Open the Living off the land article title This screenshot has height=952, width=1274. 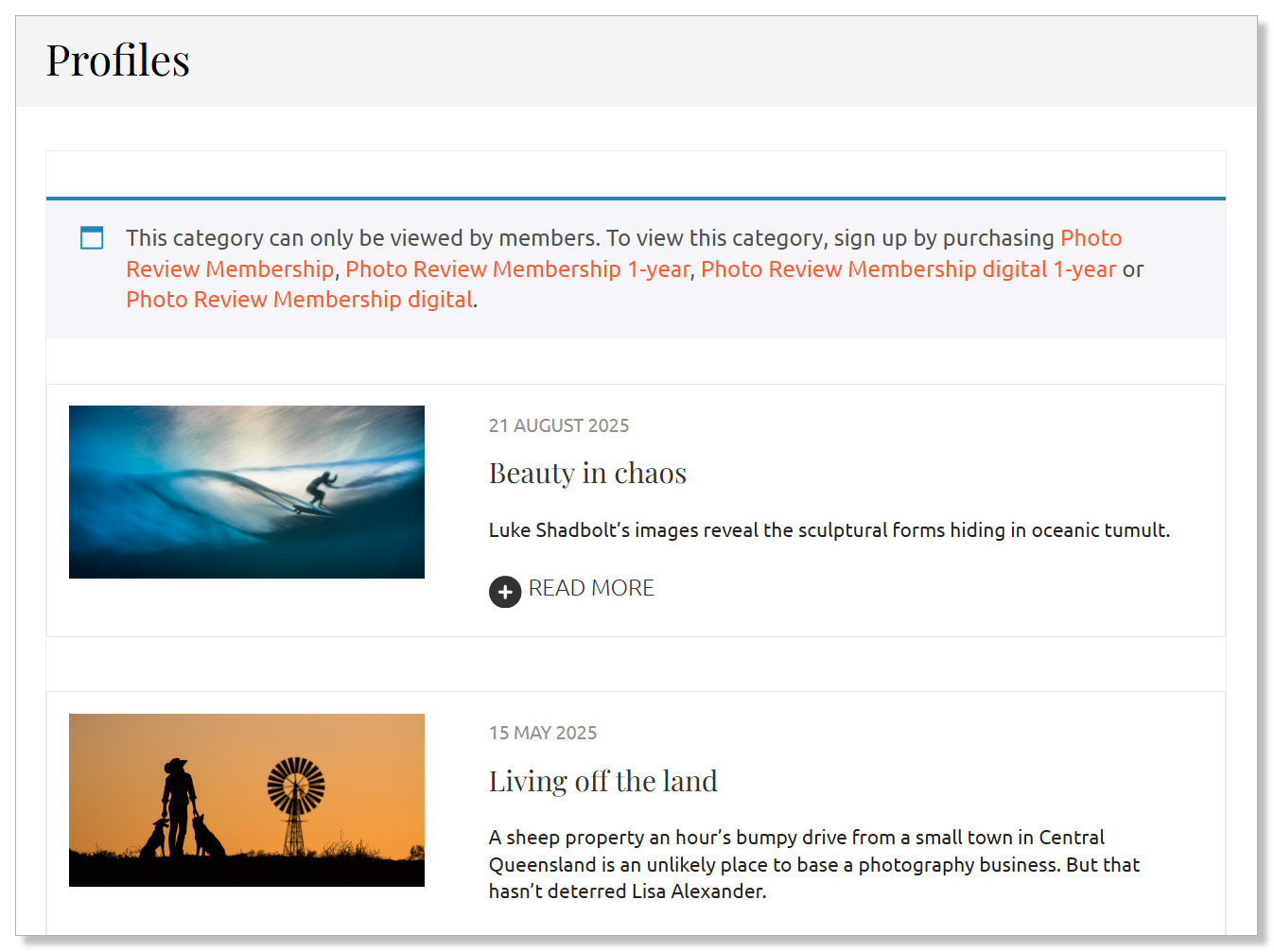(602, 781)
